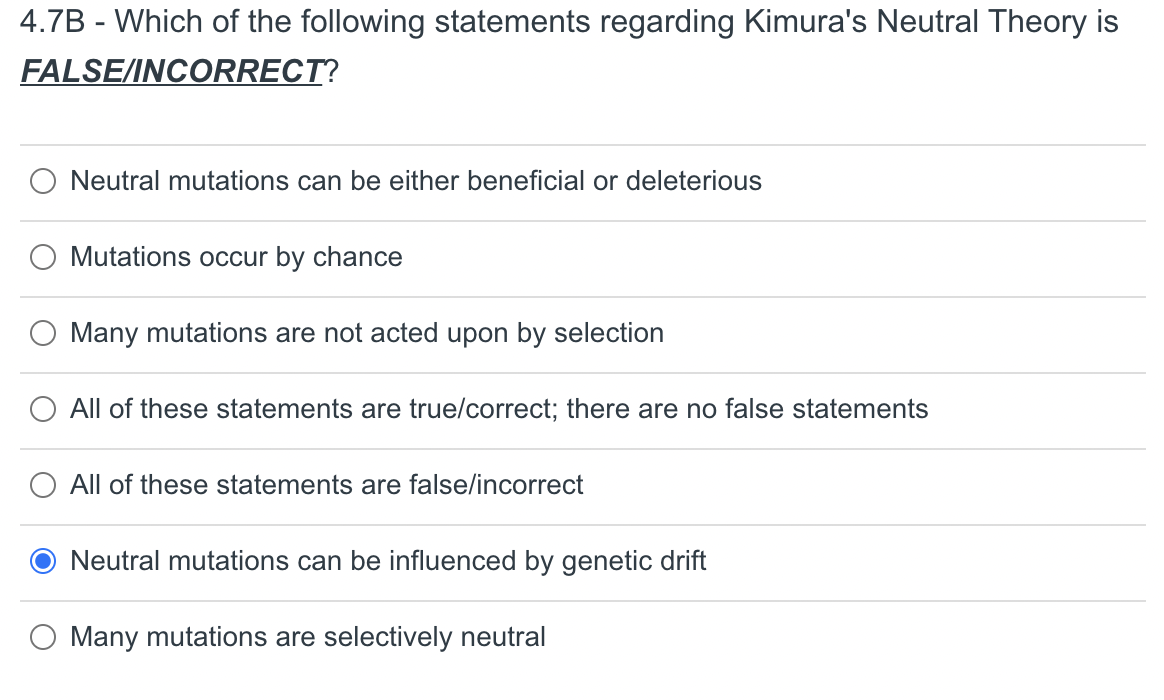Viewport: 1164px width, 700px height.
Task: Pick radio for "not acted upon by selection"
Action: 43,333
